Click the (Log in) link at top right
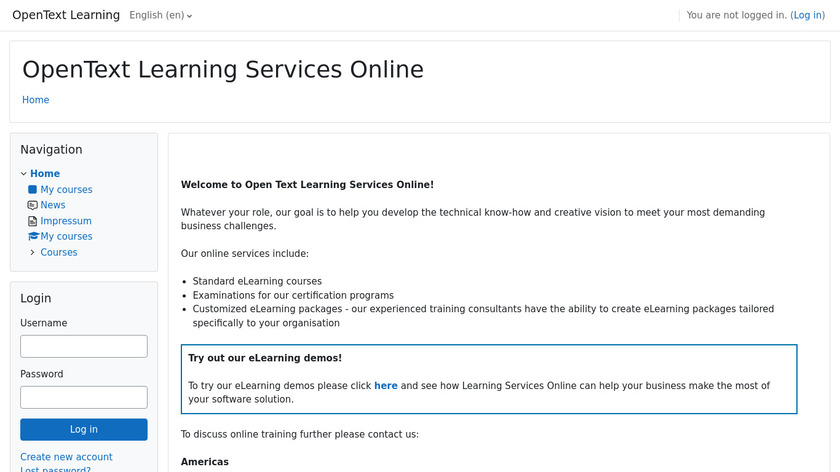The width and height of the screenshot is (840, 472). tap(808, 16)
